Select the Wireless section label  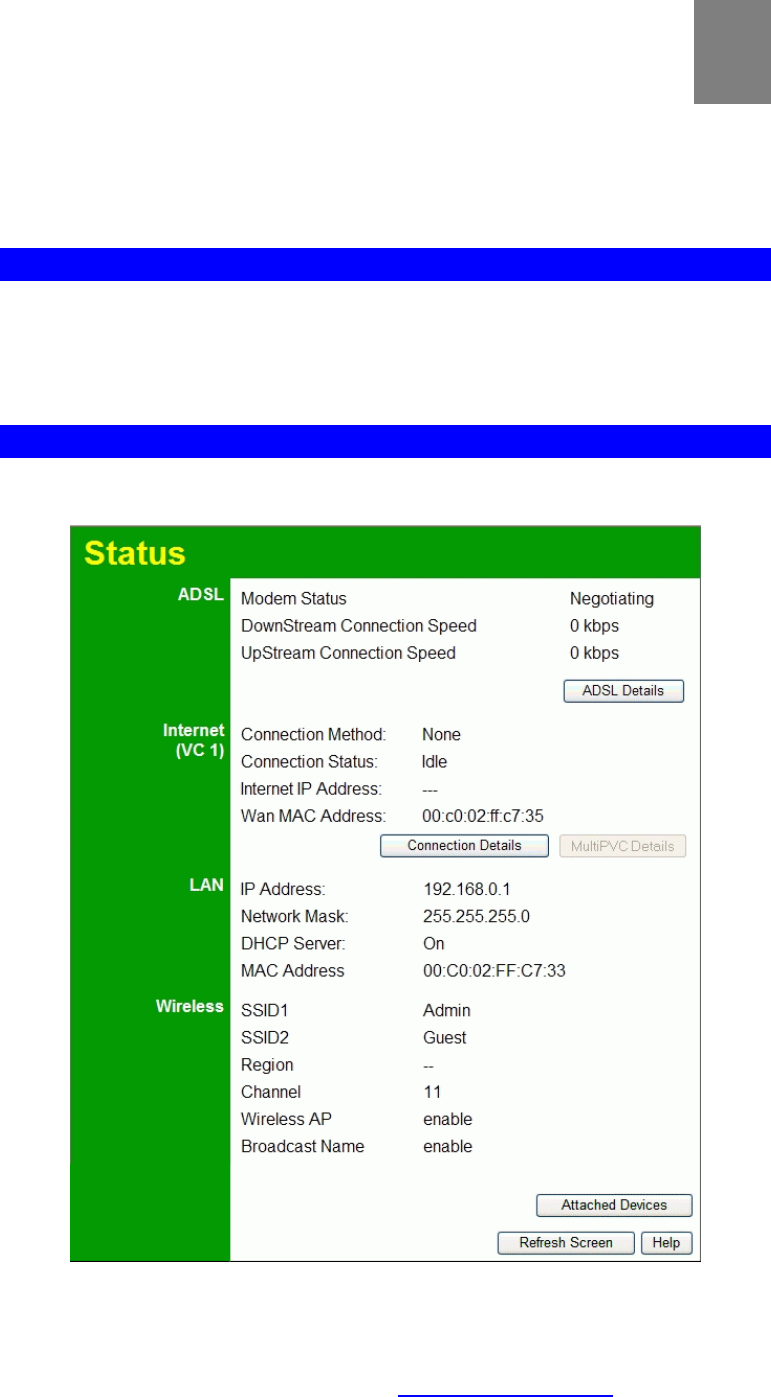coord(190,1006)
